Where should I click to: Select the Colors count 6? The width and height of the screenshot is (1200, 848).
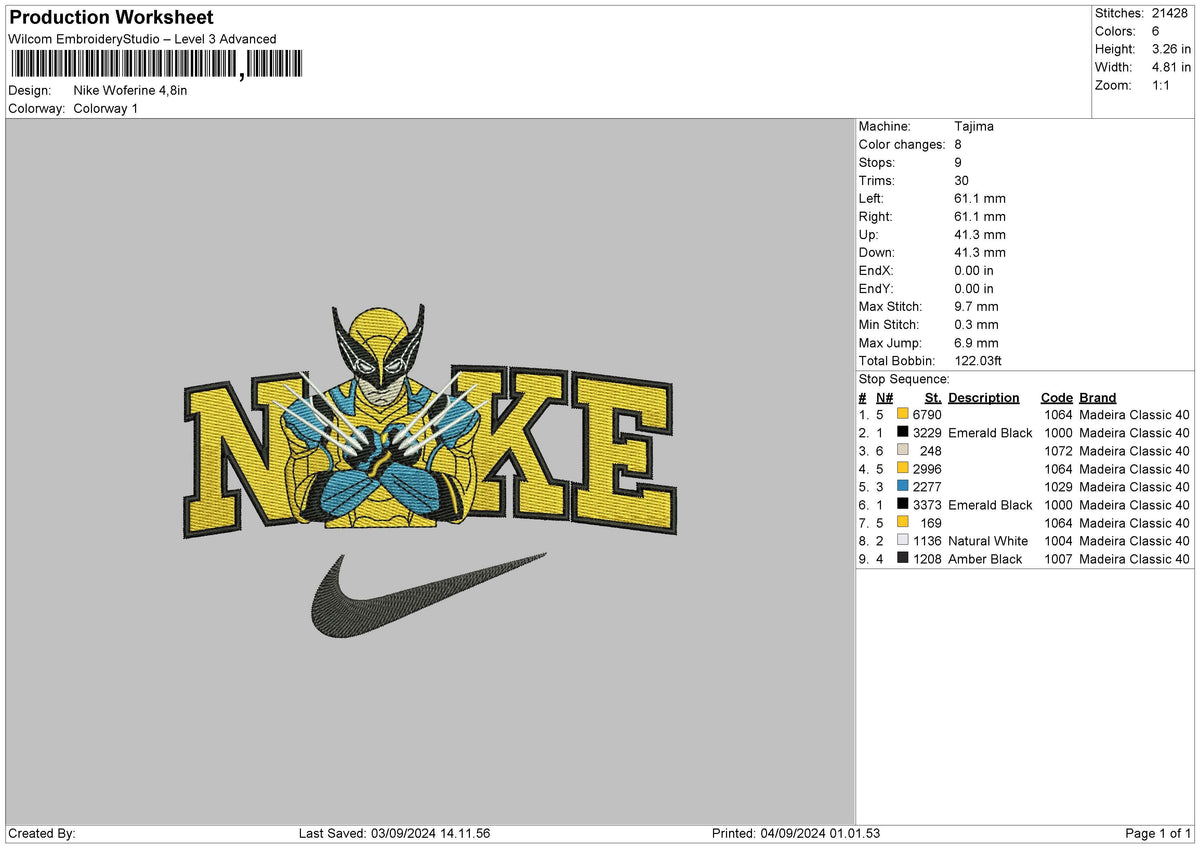coord(1156,31)
